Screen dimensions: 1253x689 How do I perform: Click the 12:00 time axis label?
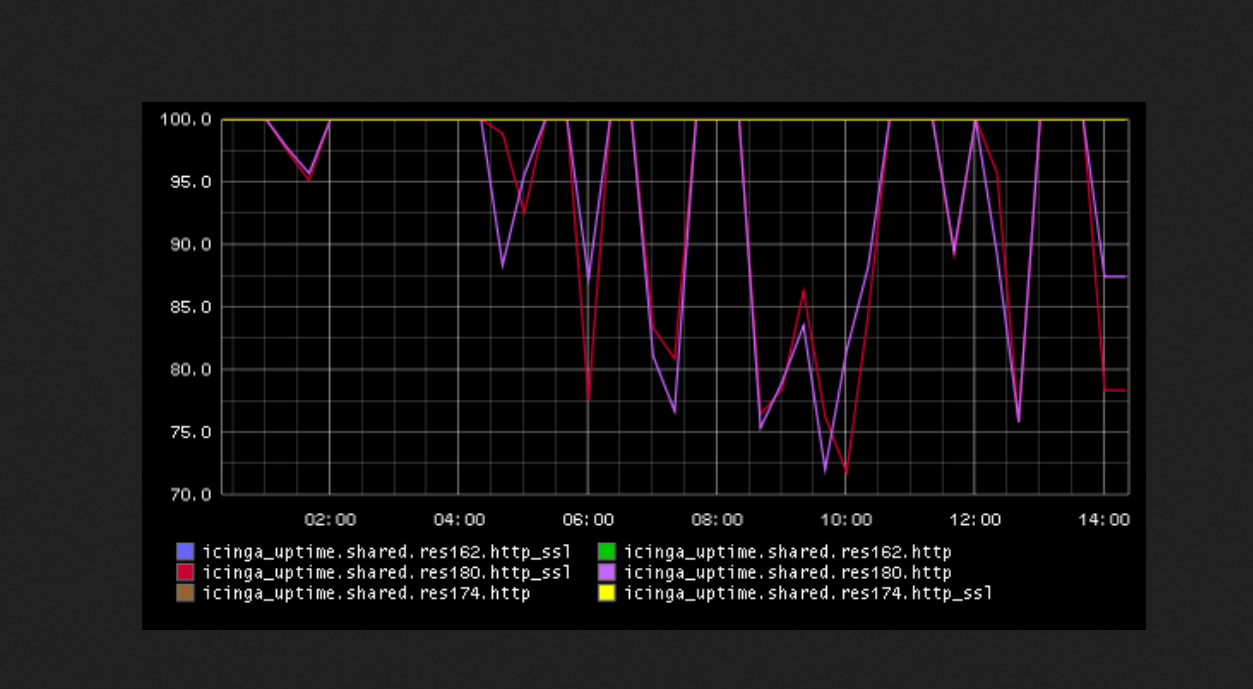tap(975, 520)
